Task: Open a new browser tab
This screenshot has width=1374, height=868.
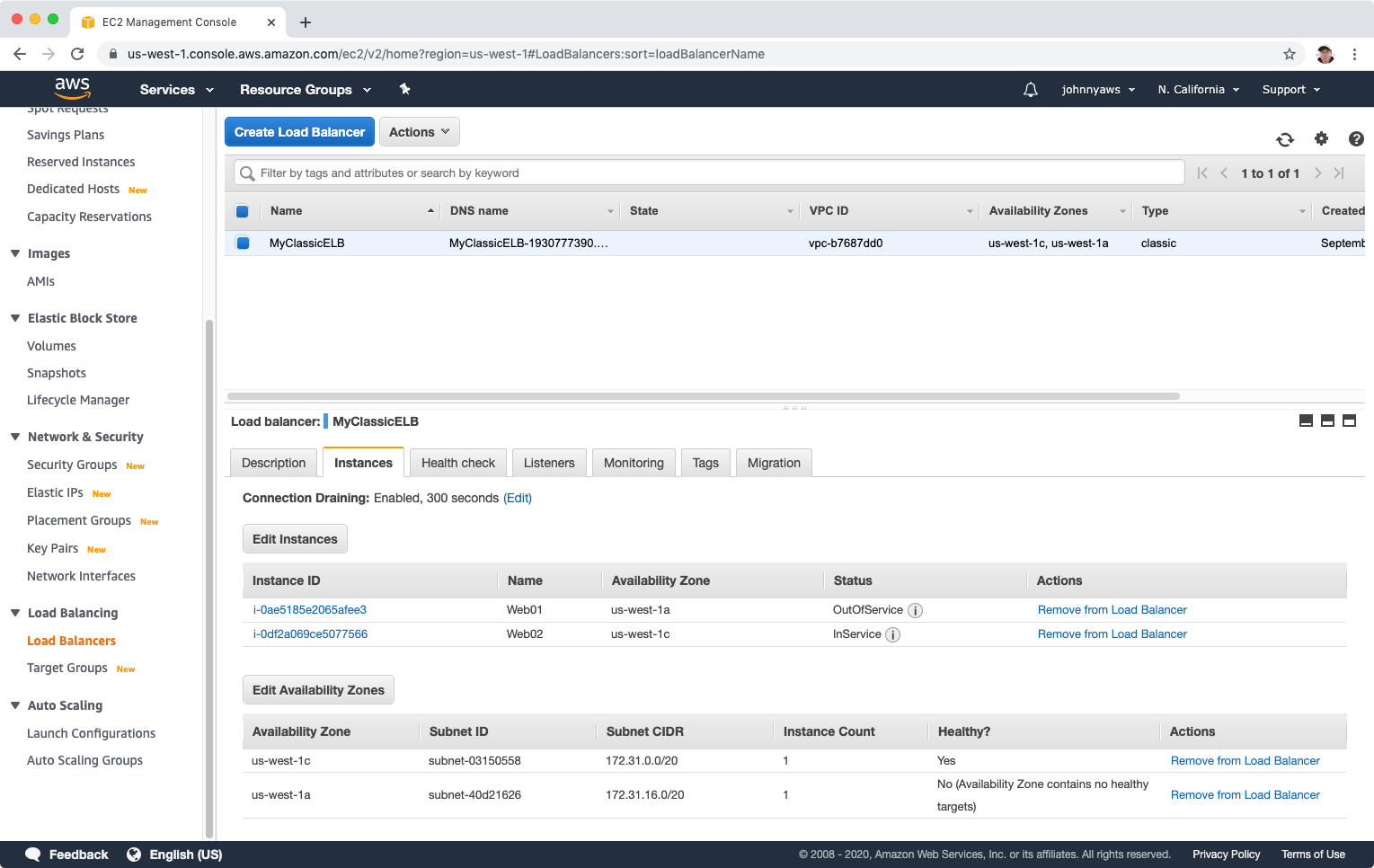Action: (x=306, y=22)
